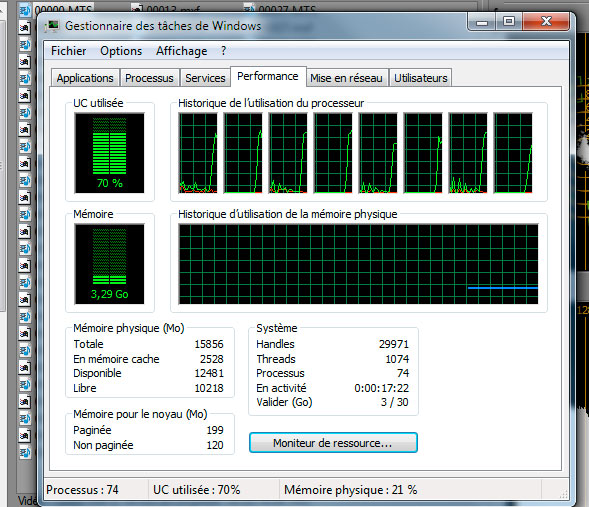The height and width of the screenshot is (507, 589).
Task: Select the Services tab
Action: coord(205,78)
